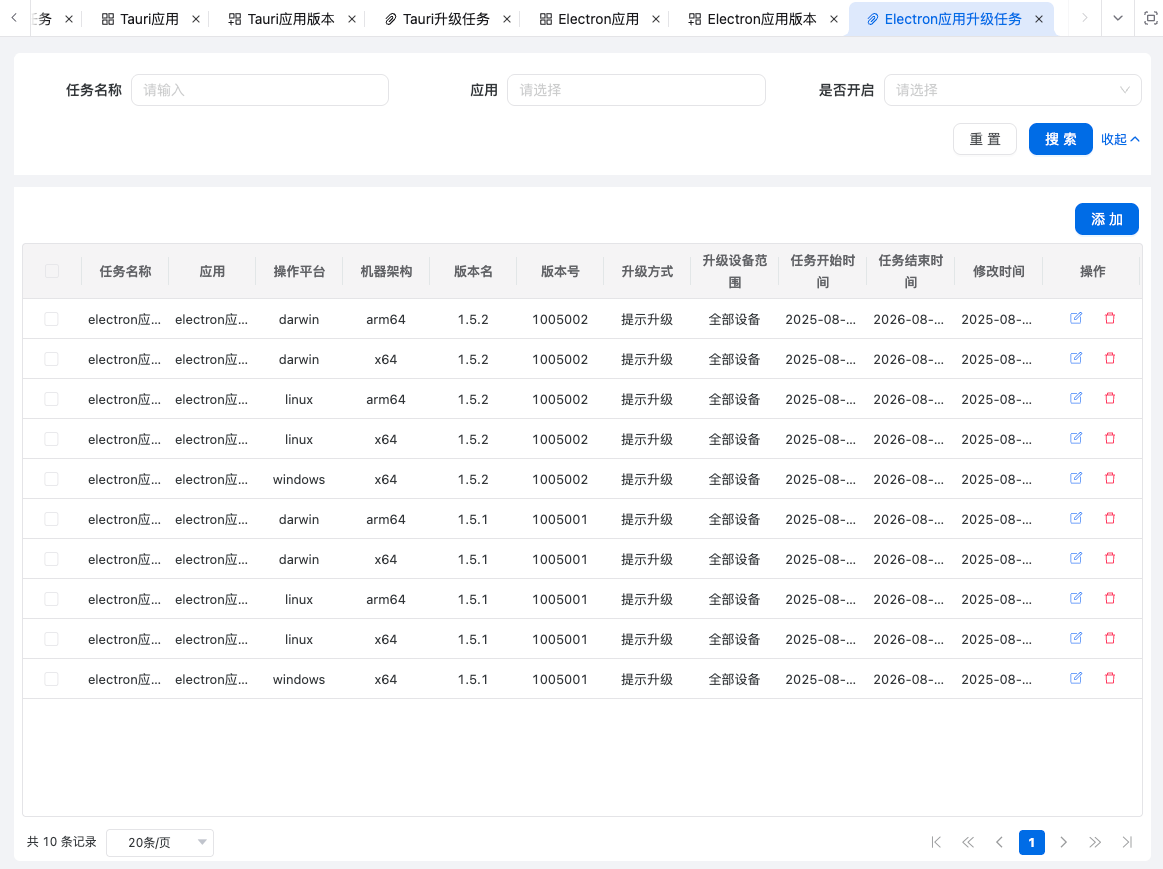This screenshot has height=869, width=1163.
Task: Click fullscreen icon at top right corner
Action: [x=1149, y=18]
